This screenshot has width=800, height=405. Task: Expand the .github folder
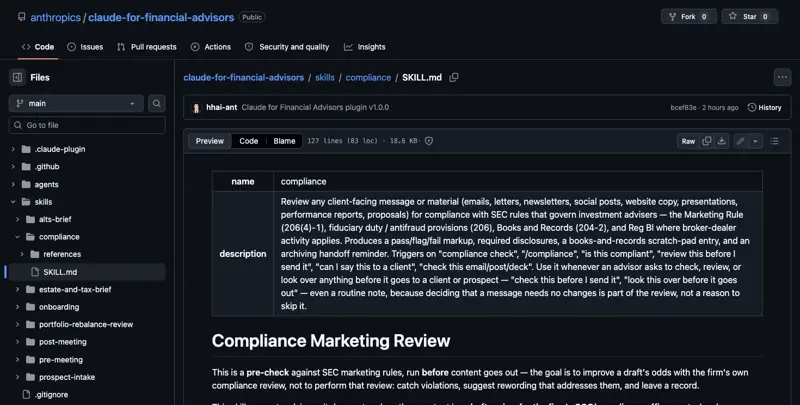[x=13, y=167]
